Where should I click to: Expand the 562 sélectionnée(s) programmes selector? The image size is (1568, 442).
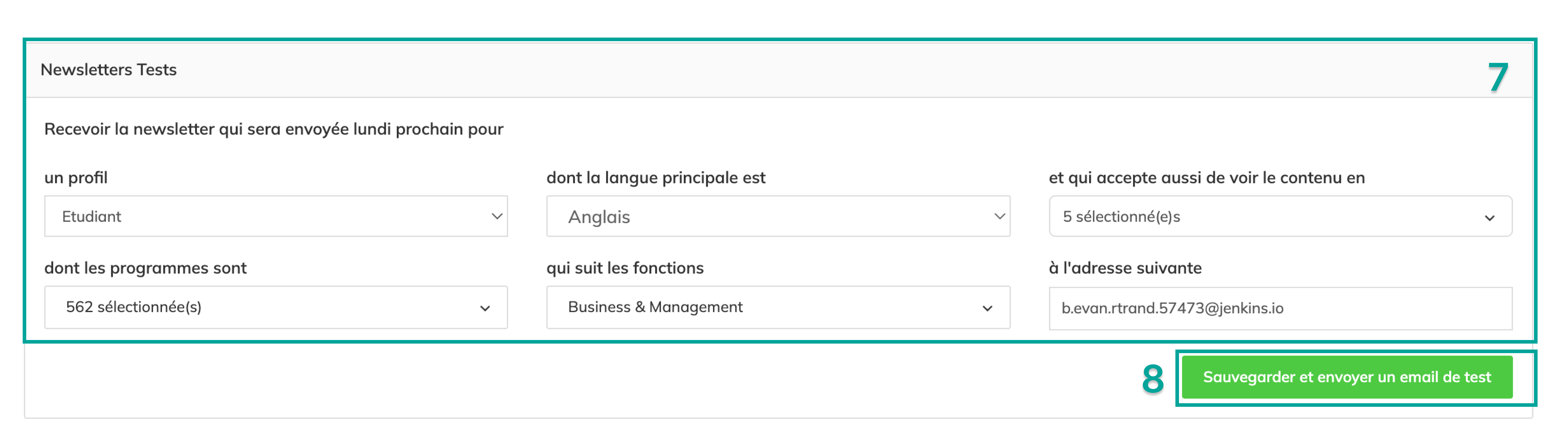[x=276, y=307]
